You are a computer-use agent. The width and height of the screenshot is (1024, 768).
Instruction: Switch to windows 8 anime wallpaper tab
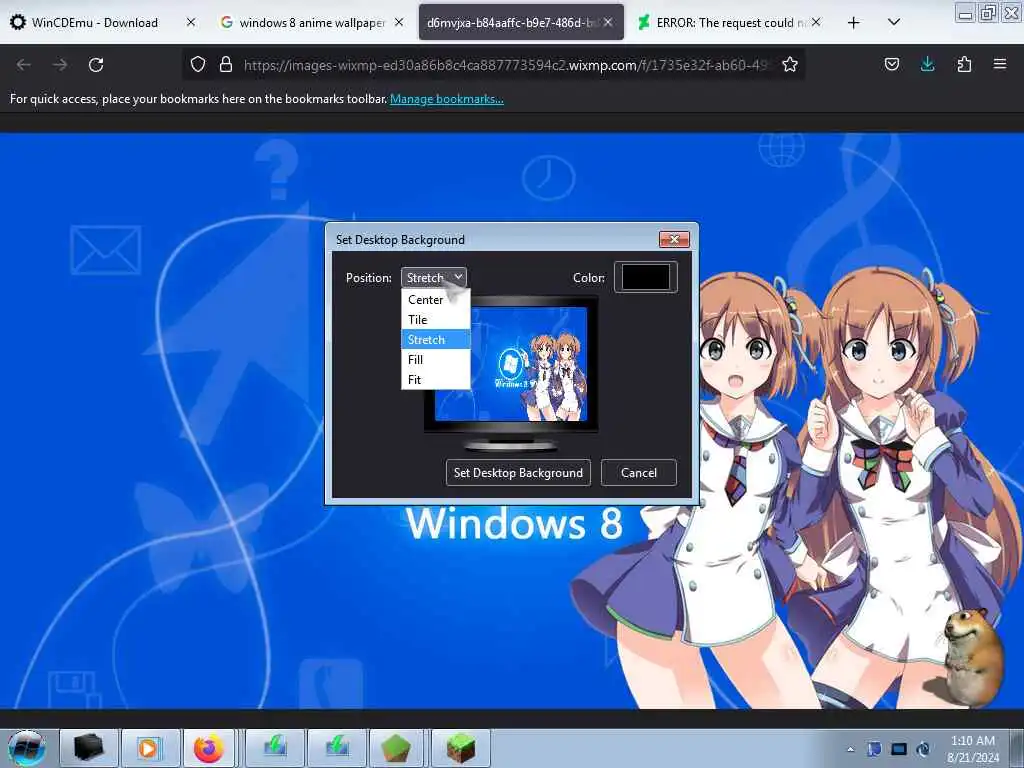(310, 22)
